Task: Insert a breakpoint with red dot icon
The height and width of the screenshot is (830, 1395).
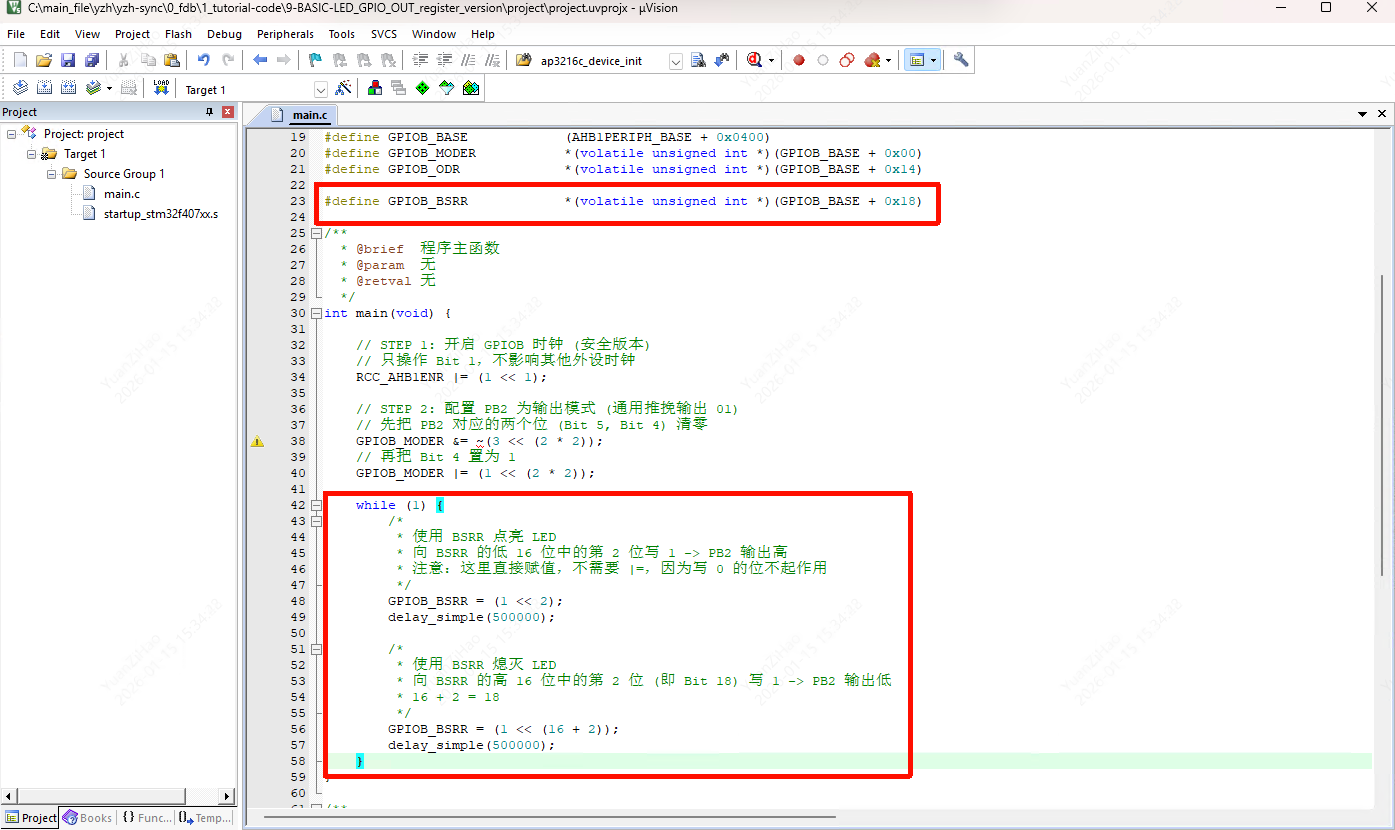Action: (799, 60)
